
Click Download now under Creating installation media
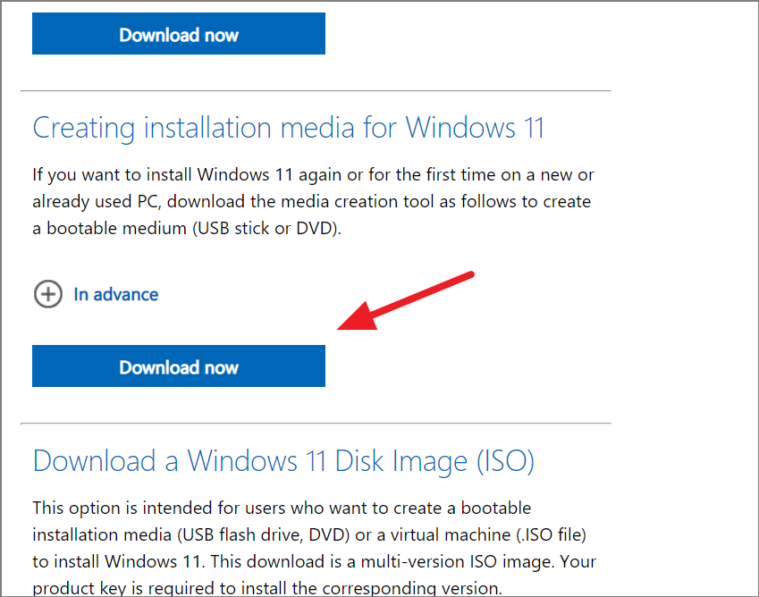click(179, 366)
